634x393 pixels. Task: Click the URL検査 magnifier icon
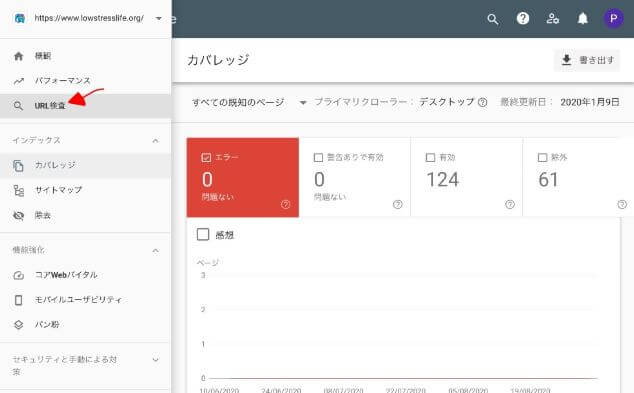click(18, 106)
